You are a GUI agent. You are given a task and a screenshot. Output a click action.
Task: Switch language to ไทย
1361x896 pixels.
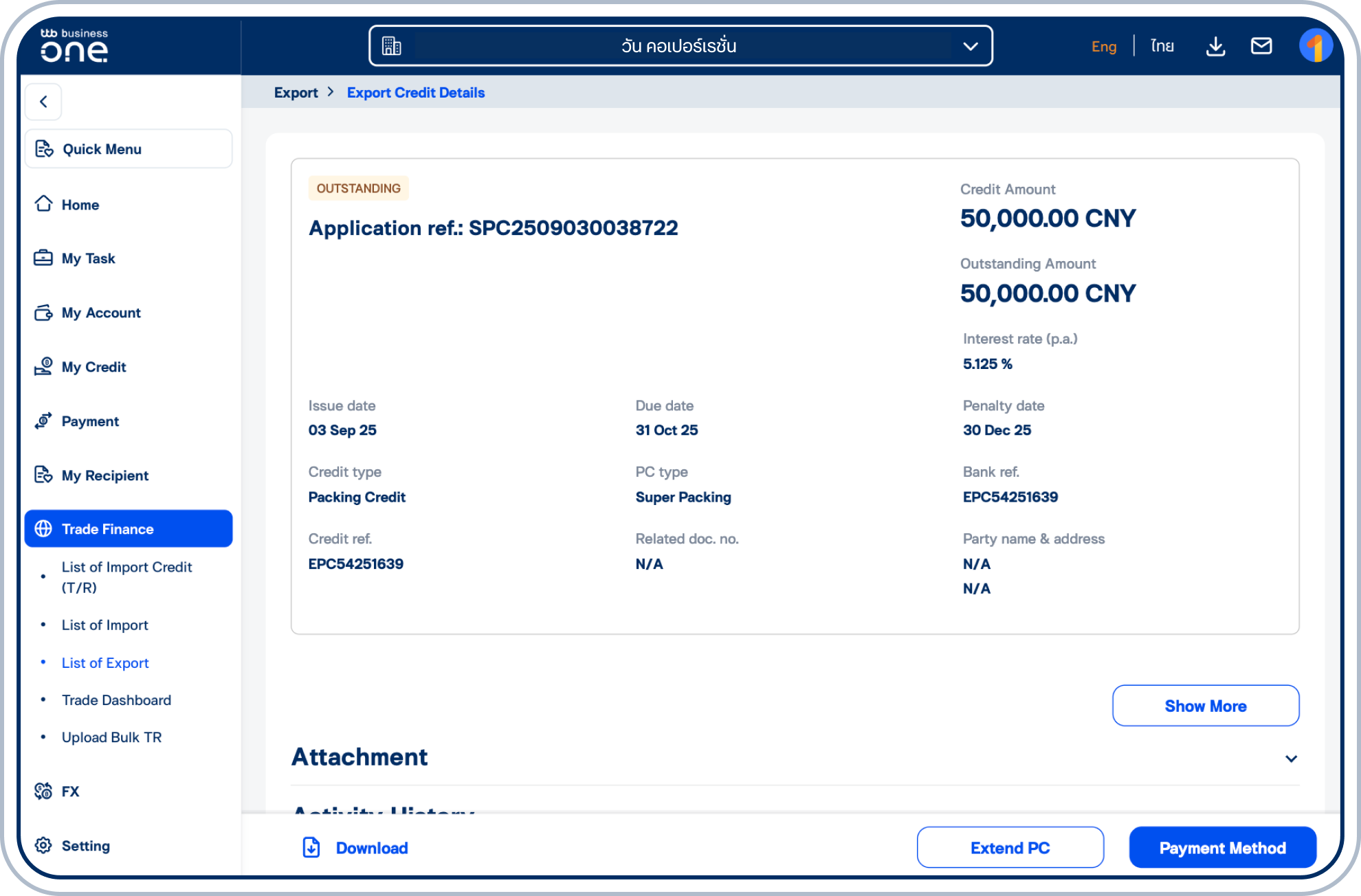(x=1161, y=46)
